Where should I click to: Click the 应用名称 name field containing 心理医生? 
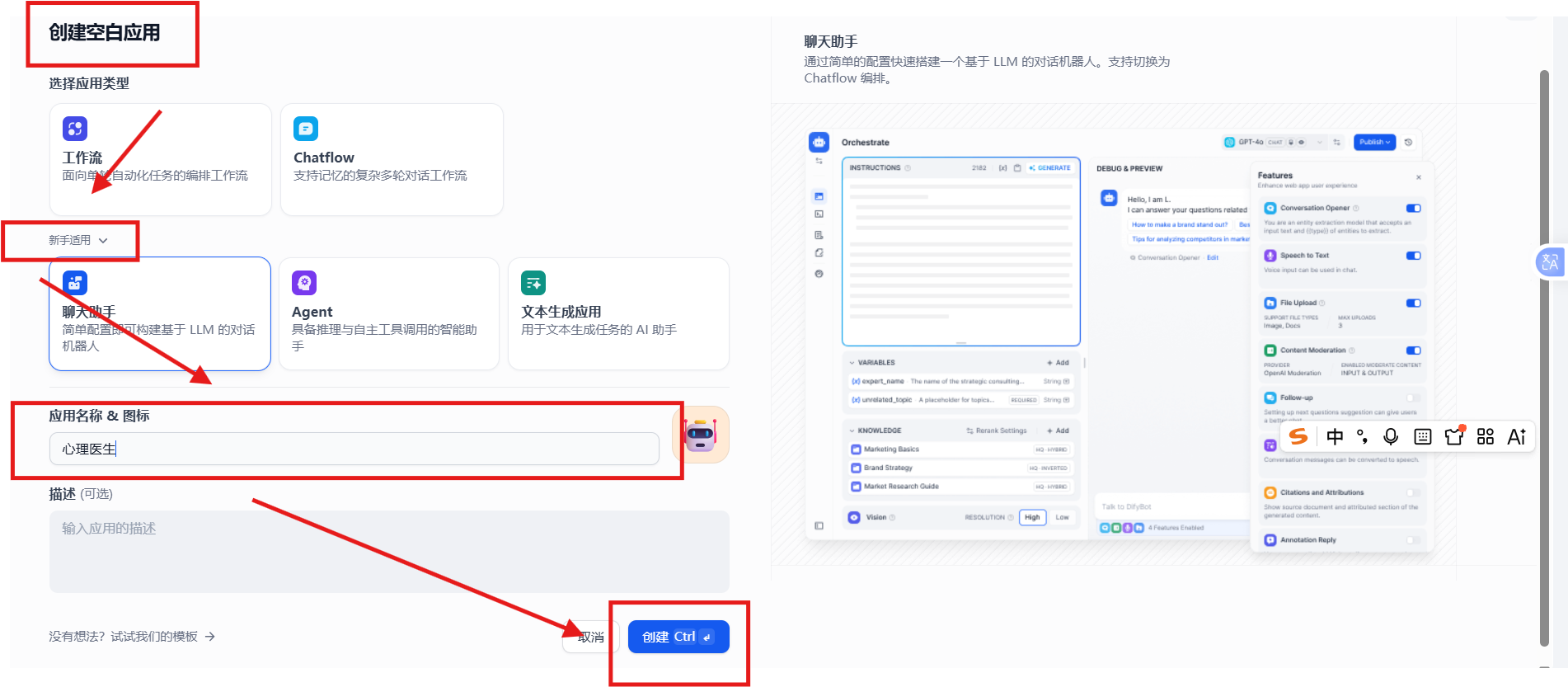pyautogui.click(x=354, y=449)
